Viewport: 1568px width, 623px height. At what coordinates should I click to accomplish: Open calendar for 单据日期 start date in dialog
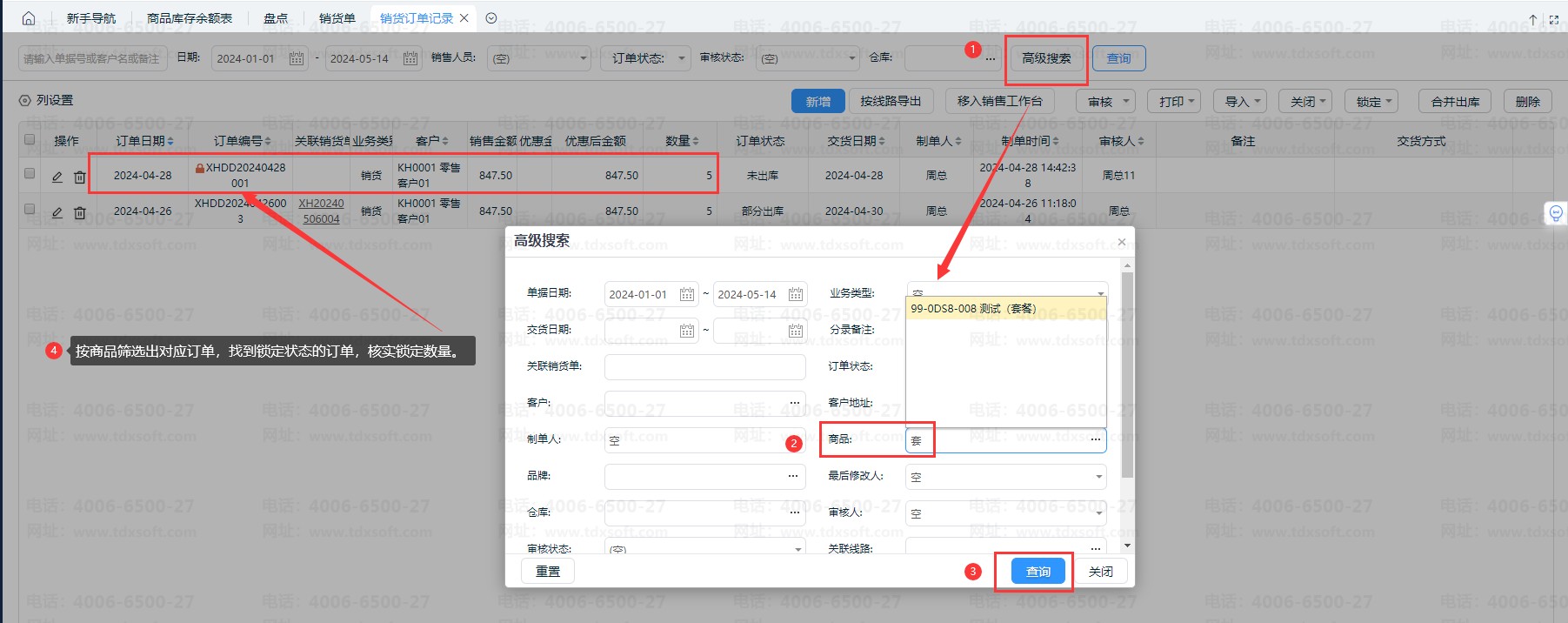click(x=686, y=295)
